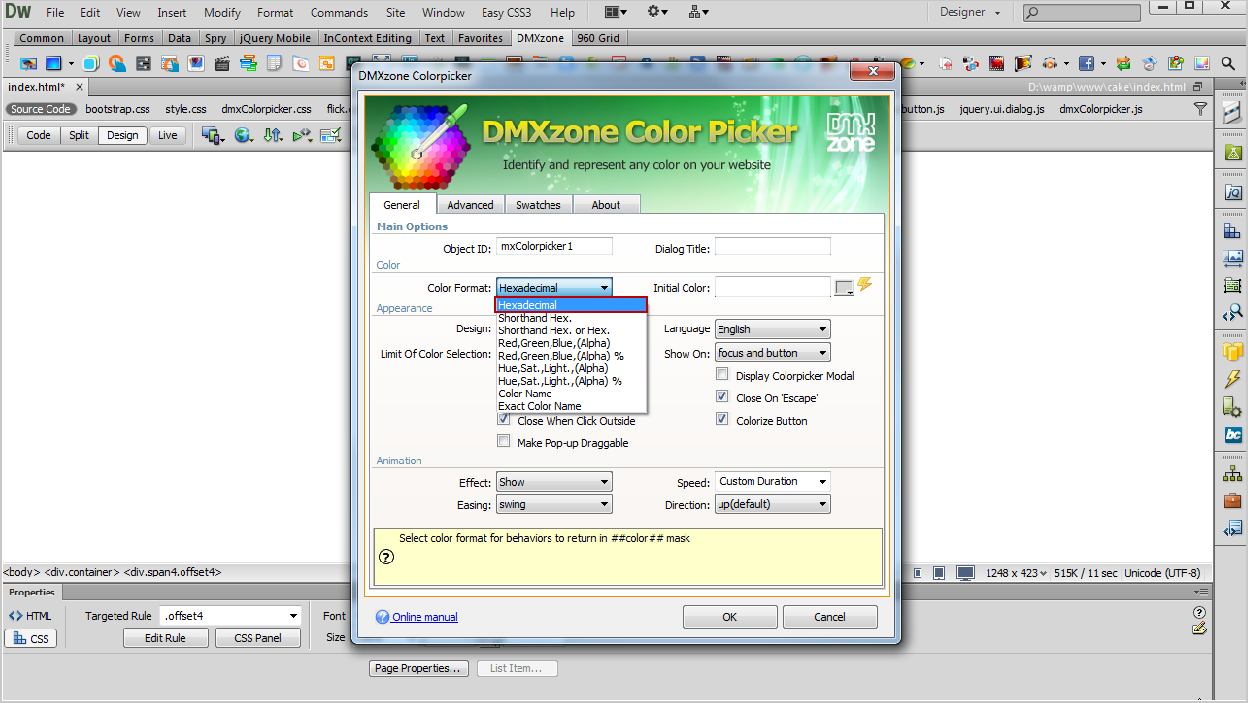Screen dimensions: 1248x703
Task: Click the Site management icon in application bar
Action: (699, 12)
